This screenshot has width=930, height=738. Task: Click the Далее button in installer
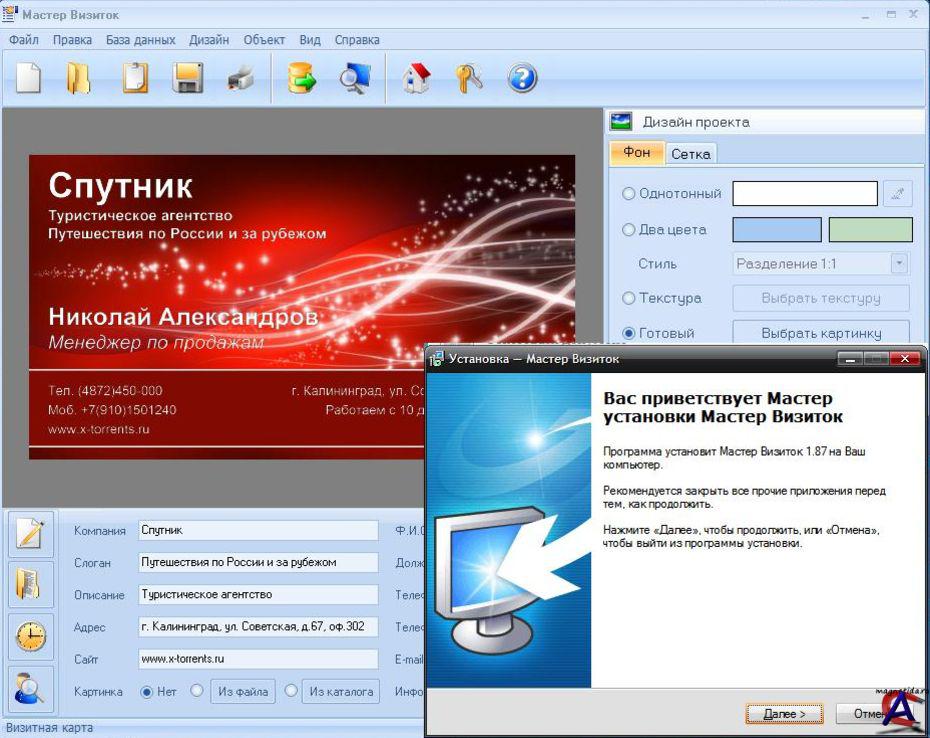coord(784,714)
